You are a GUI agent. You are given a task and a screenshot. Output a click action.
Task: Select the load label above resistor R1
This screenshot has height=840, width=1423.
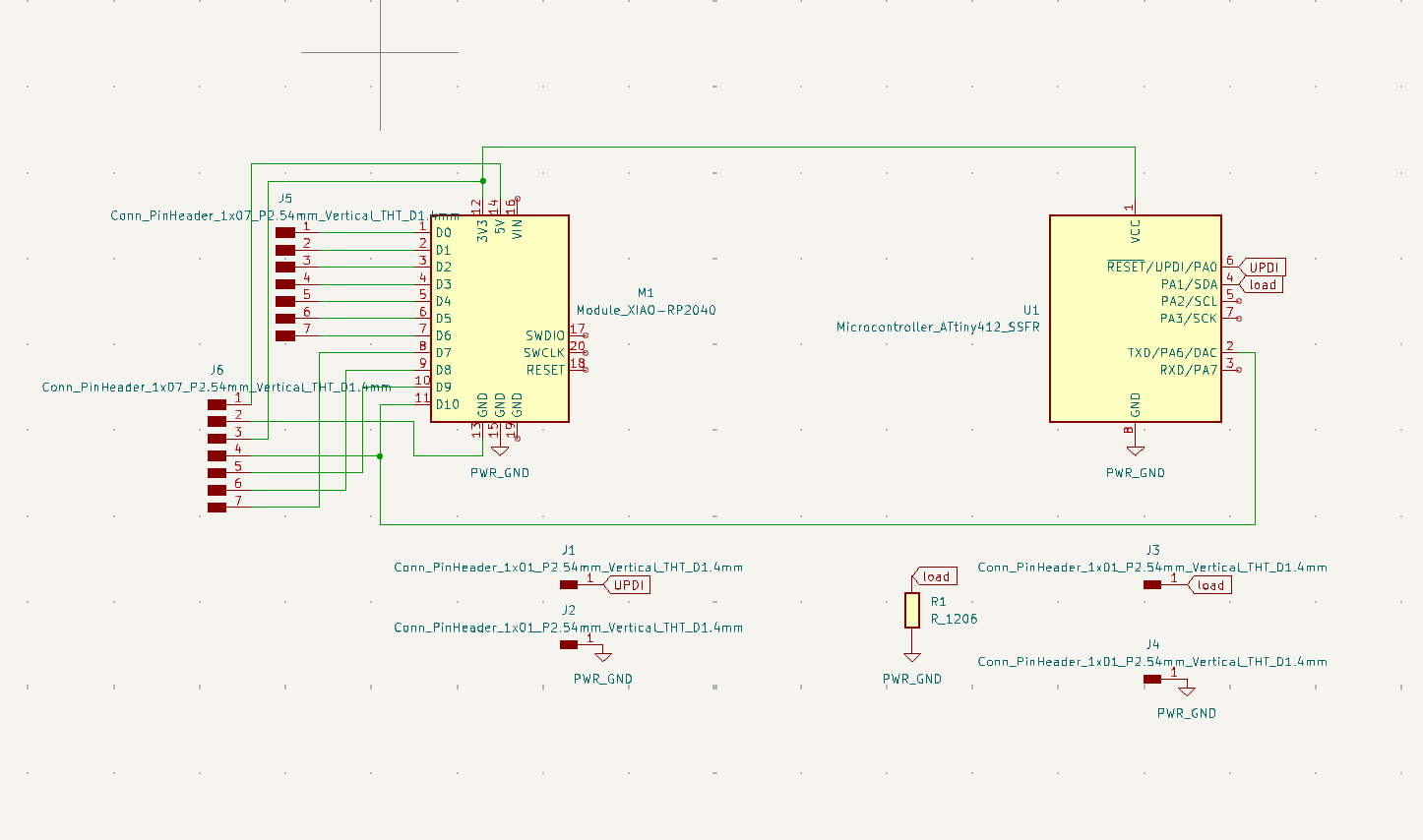pyautogui.click(x=935, y=576)
